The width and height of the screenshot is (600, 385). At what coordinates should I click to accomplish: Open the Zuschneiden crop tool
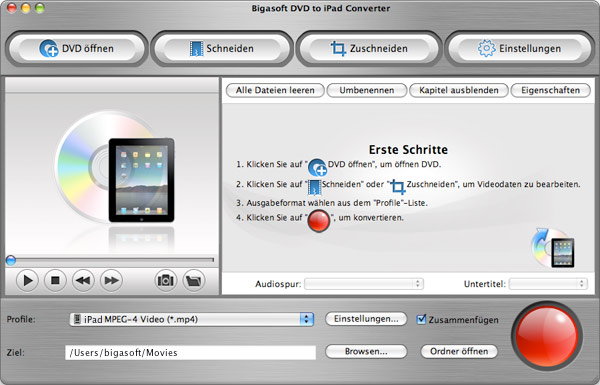click(369, 49)
